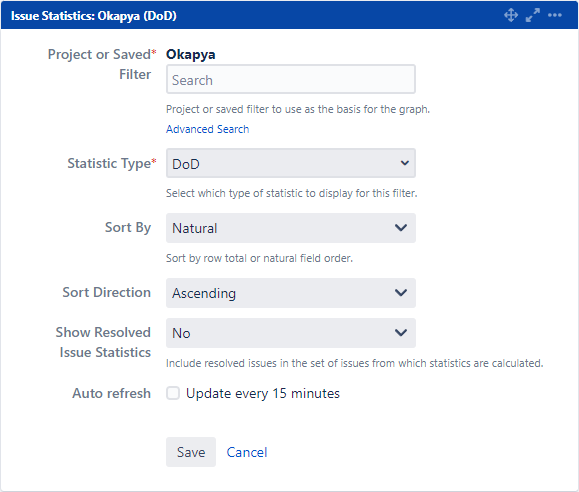Click the 'Update every 15 minutes' label
This screenshot has height=492, width=579.
(263, 393)
